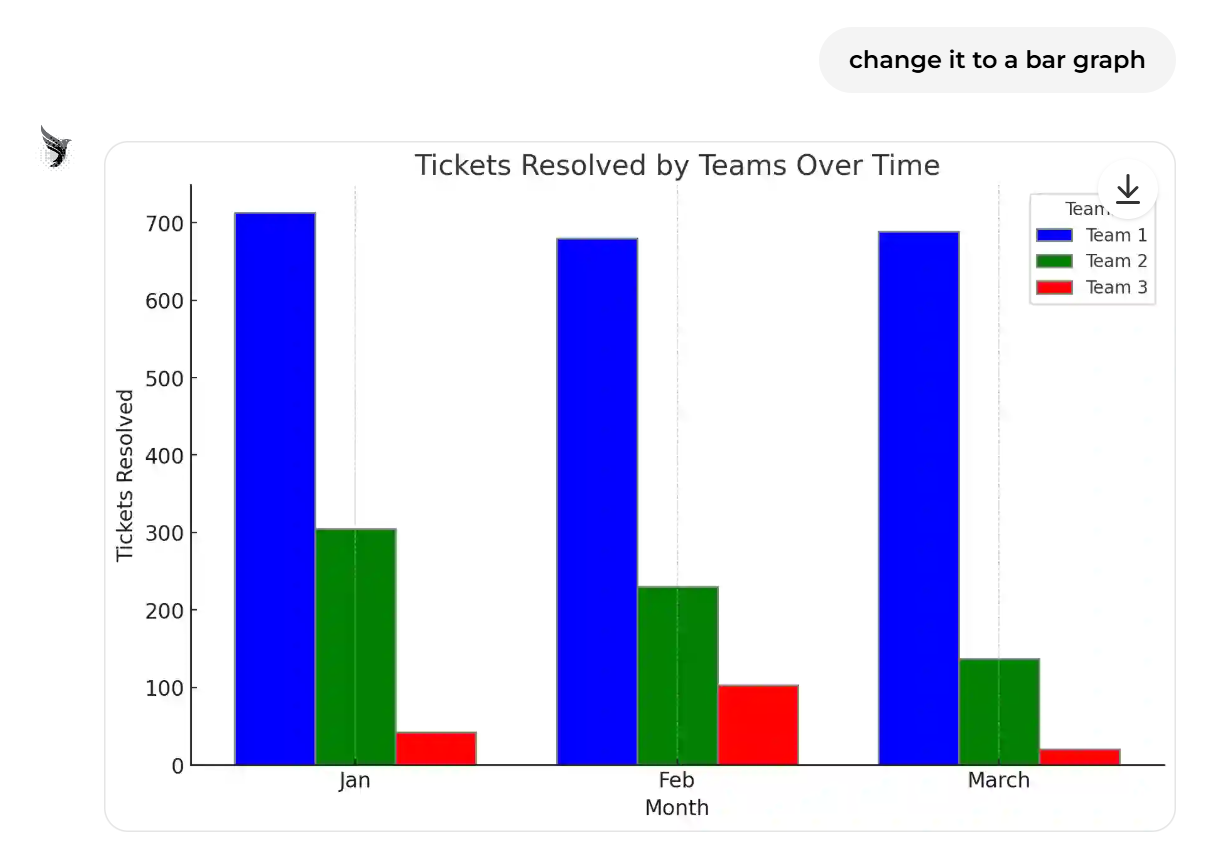Toggle Team 2 visibility in the legend
Viewport: 1232px width, 853px height.
point(1115,261)
